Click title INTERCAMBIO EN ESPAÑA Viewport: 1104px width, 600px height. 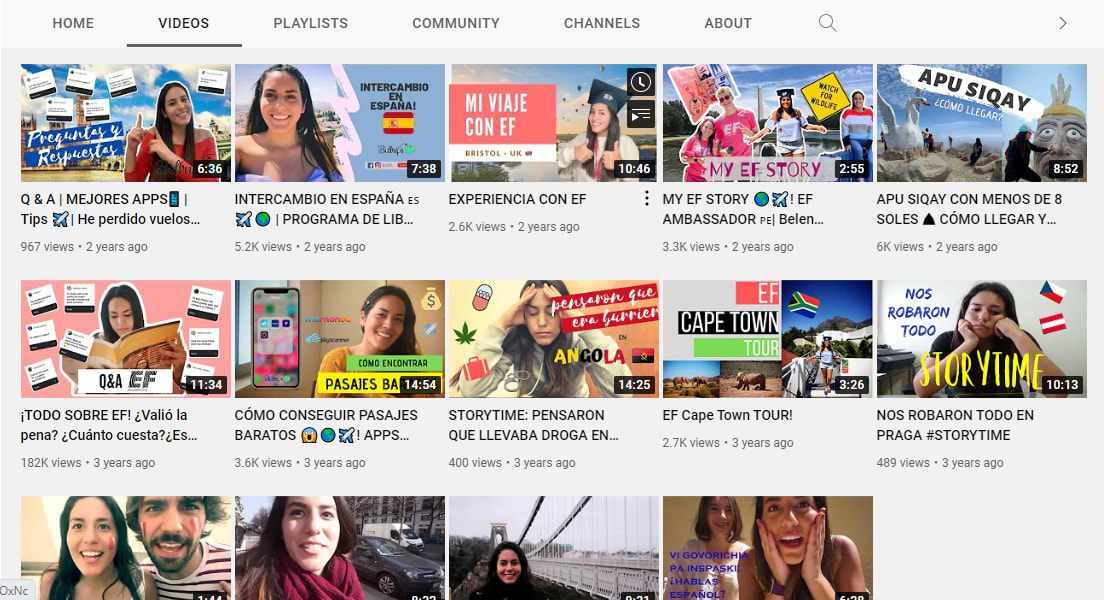327,209
